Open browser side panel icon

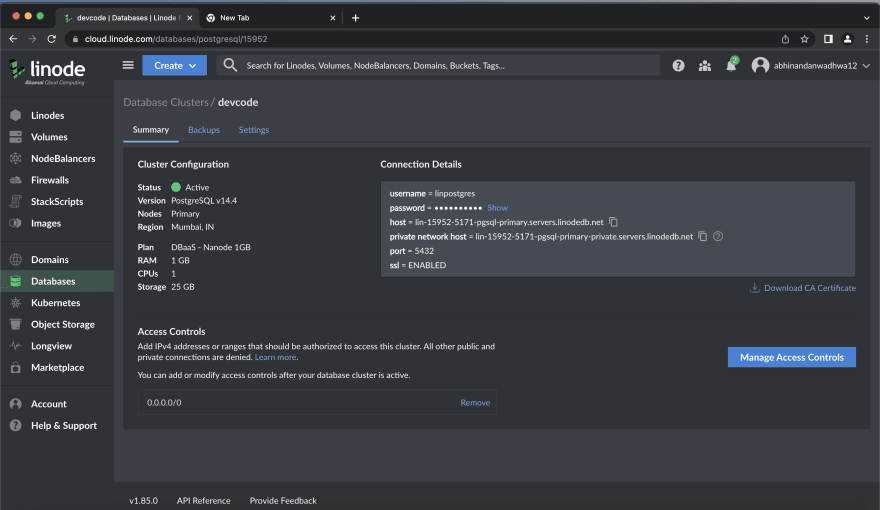click(x=828, y=39)
